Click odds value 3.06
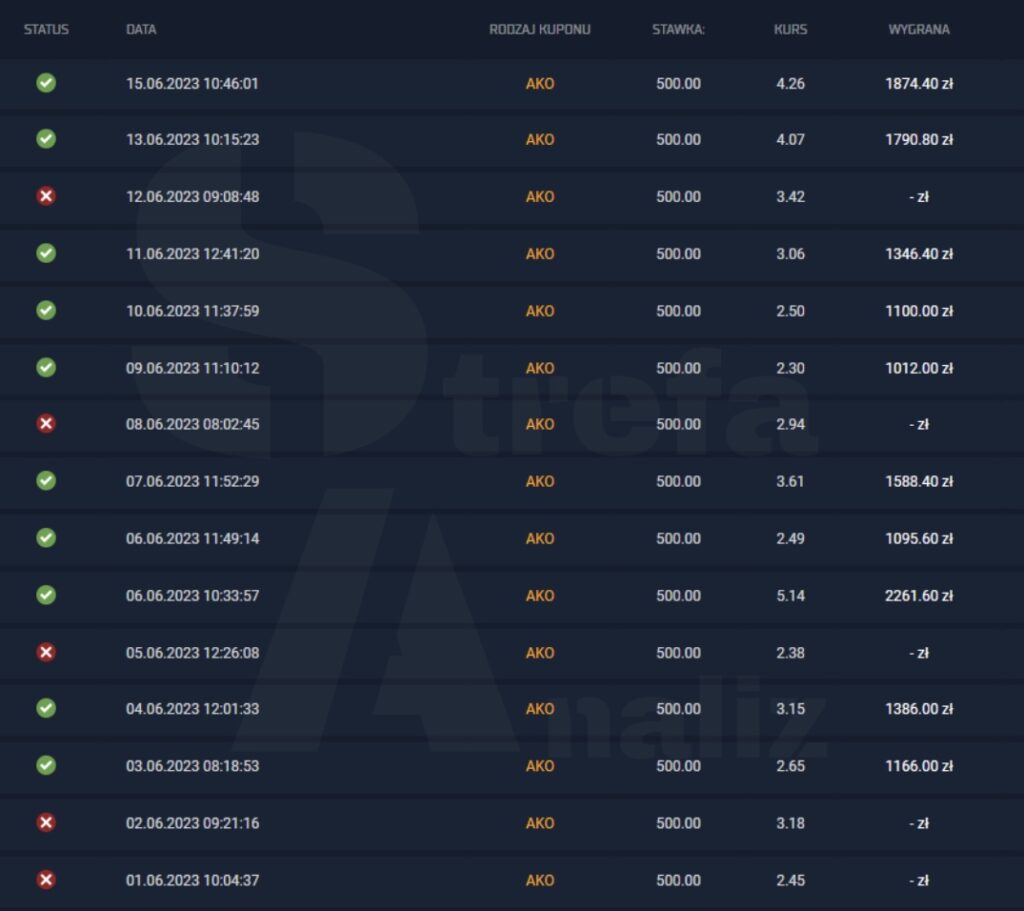 coord(790,254)
